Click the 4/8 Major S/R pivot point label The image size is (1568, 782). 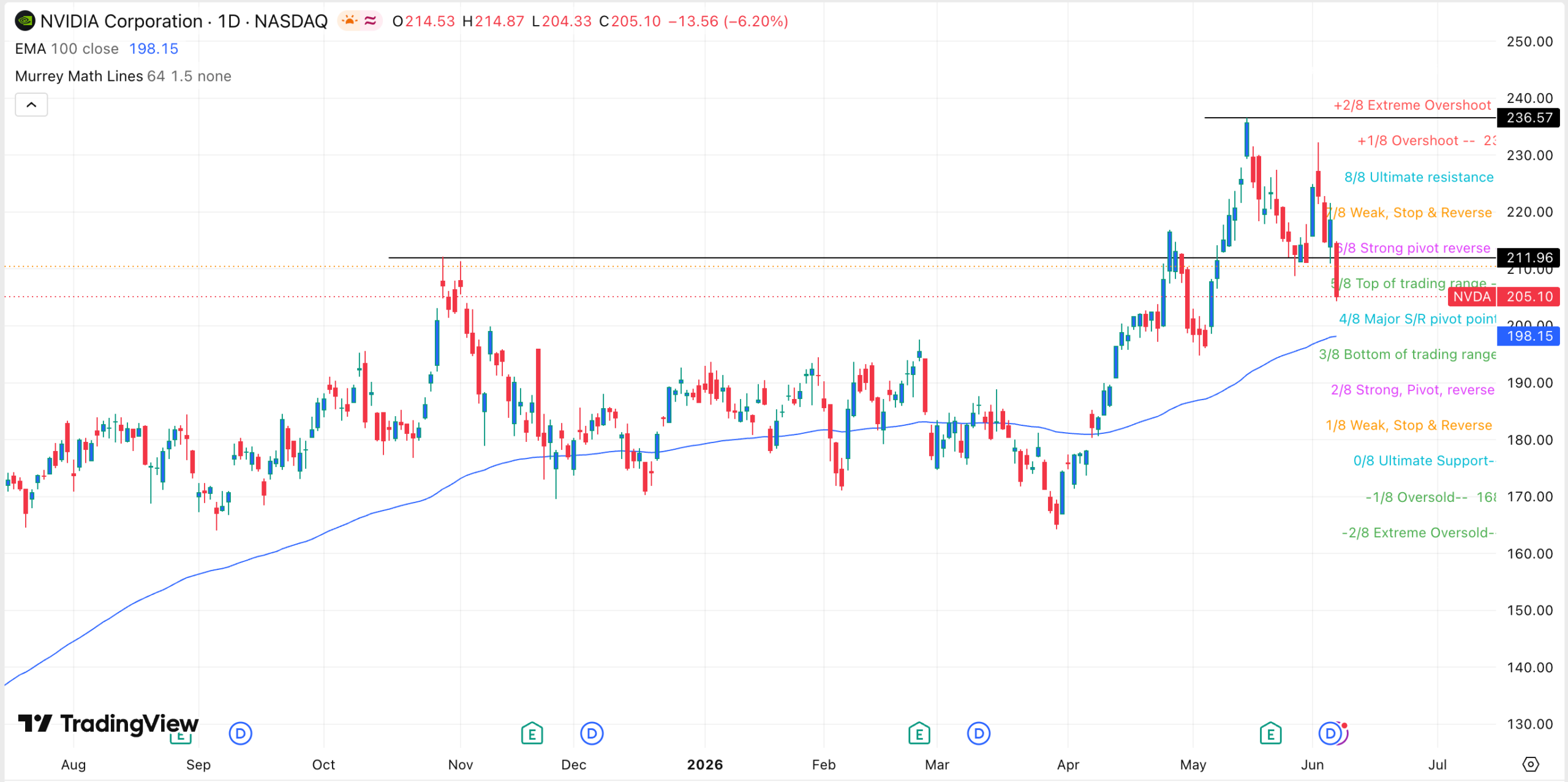(1417, 319)
